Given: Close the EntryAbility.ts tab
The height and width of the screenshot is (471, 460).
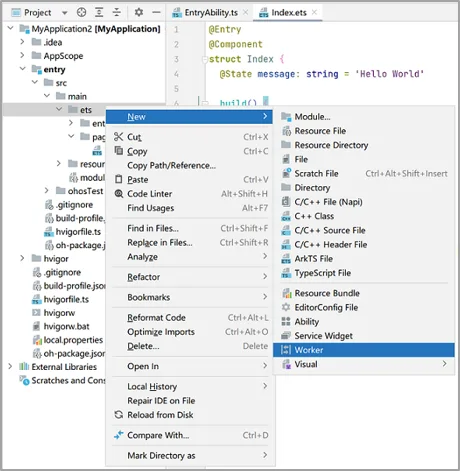Looking at the screenshot, I should [246, 12].
